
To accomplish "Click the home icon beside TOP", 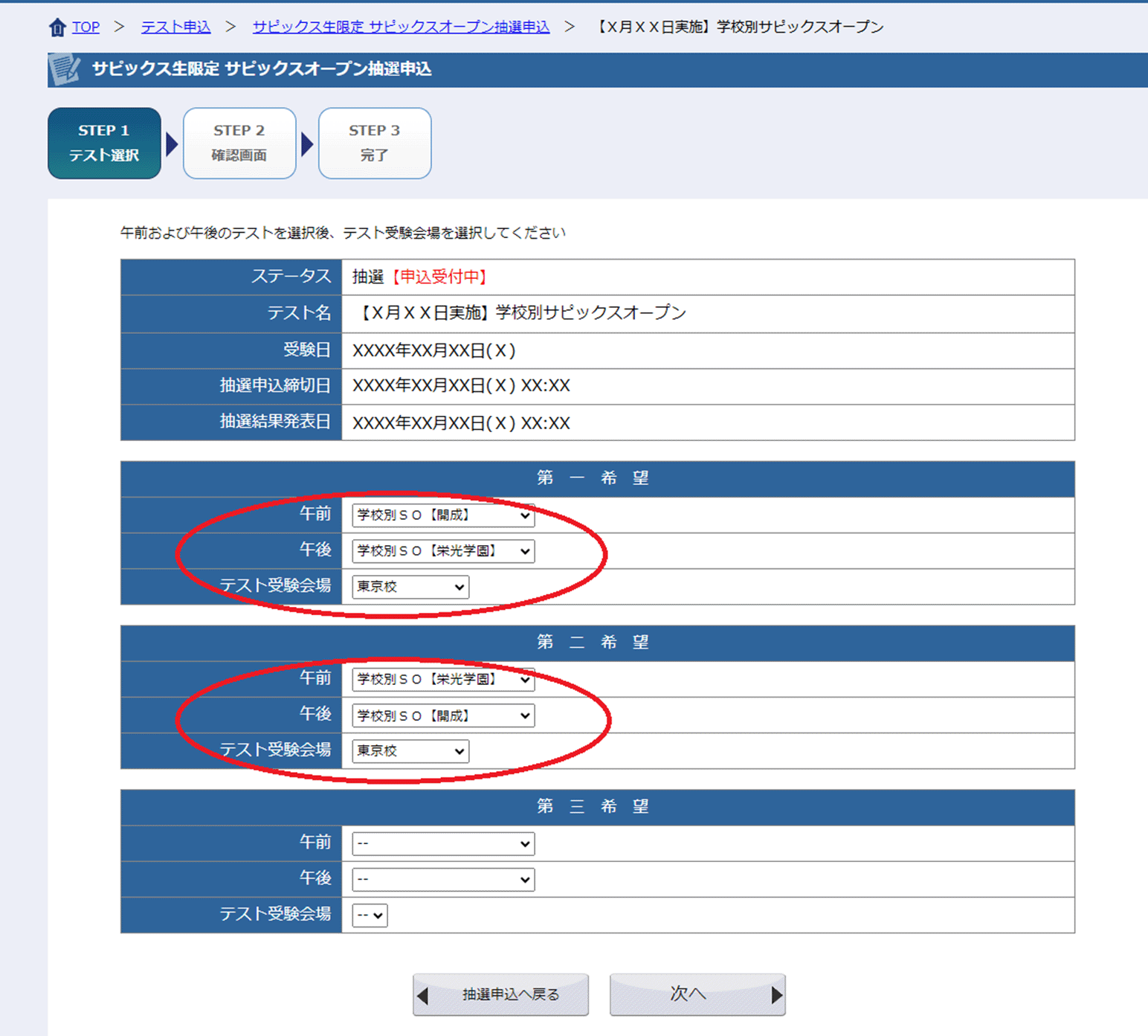I will click(57, 28).
